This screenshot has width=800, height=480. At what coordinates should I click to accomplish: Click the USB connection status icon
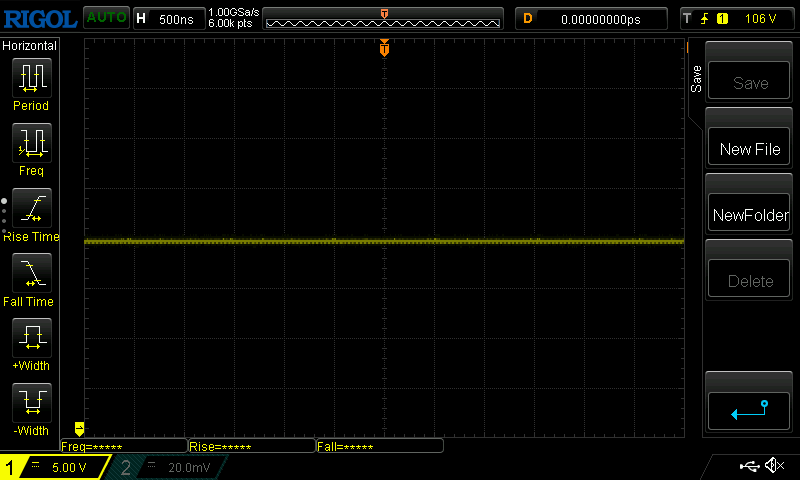749,466
